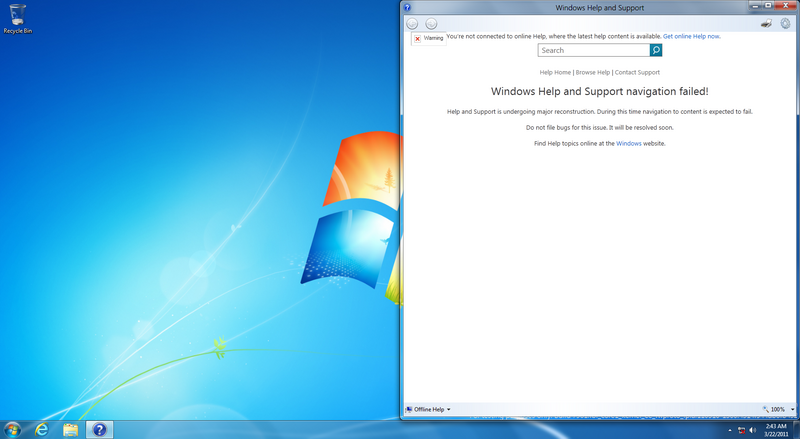Viewport: 800px width, 439px height.
Task: Follow the "Get online Help now" link
Action: point(691,36)
